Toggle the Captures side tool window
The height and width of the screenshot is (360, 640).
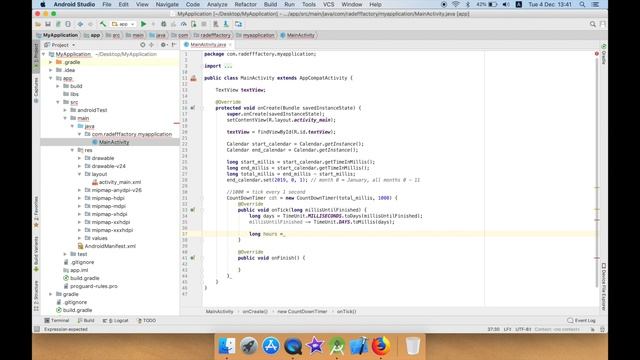click(36, 90)
